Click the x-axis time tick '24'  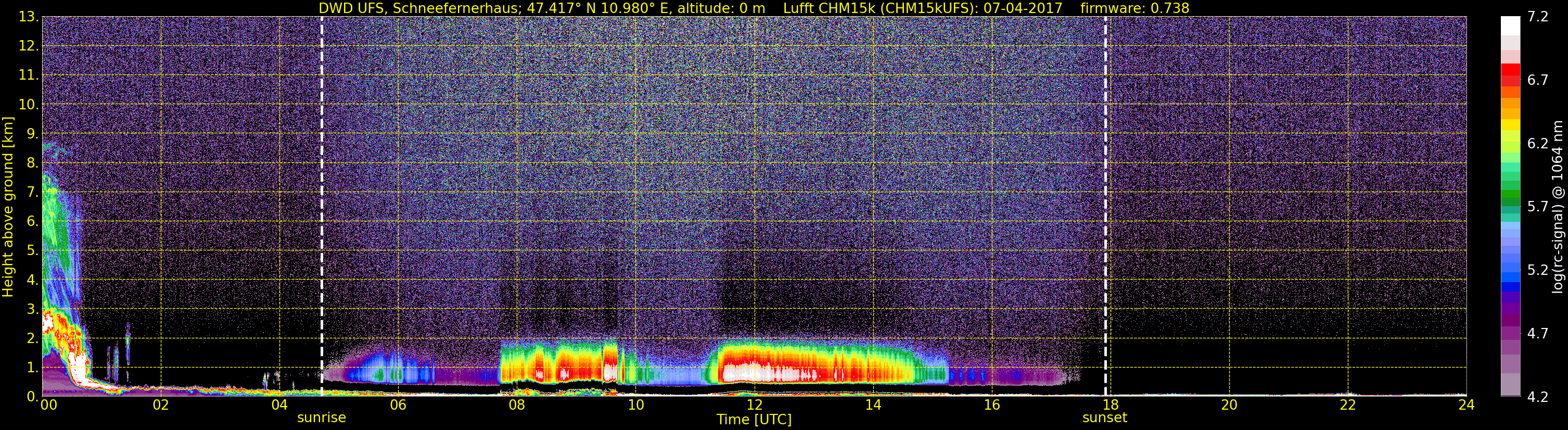(x=1467, y=406)
